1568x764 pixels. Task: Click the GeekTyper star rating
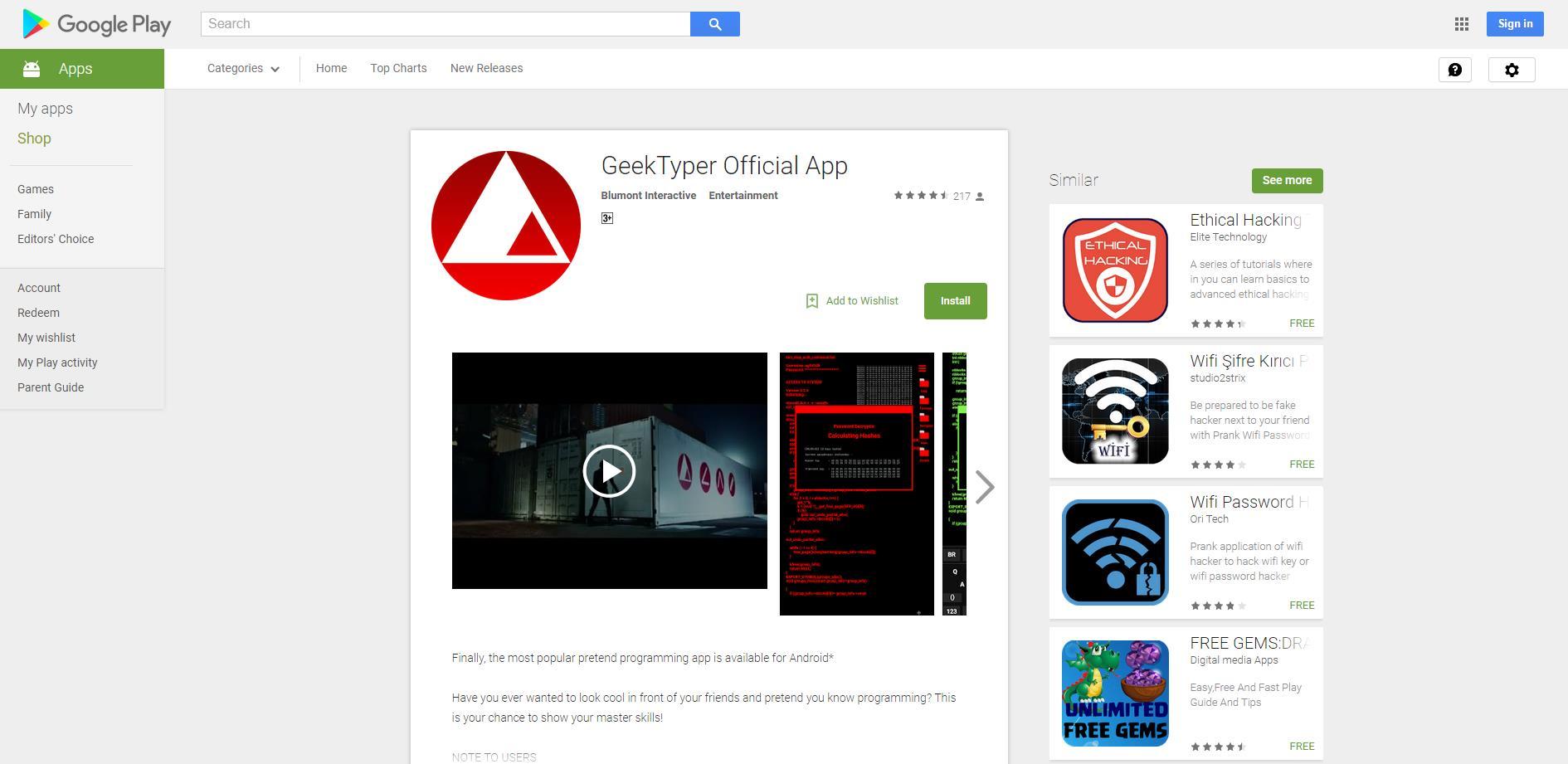pyautogui.click(x=921, y=196)
